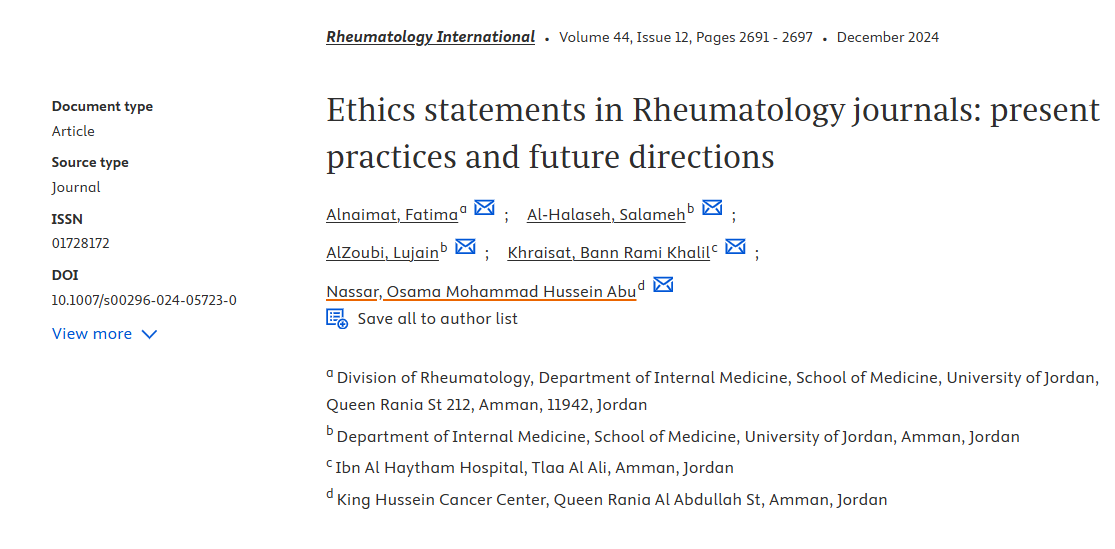
Task: Click email icon after Nassar, Osama author name
Action: (663, 285)
